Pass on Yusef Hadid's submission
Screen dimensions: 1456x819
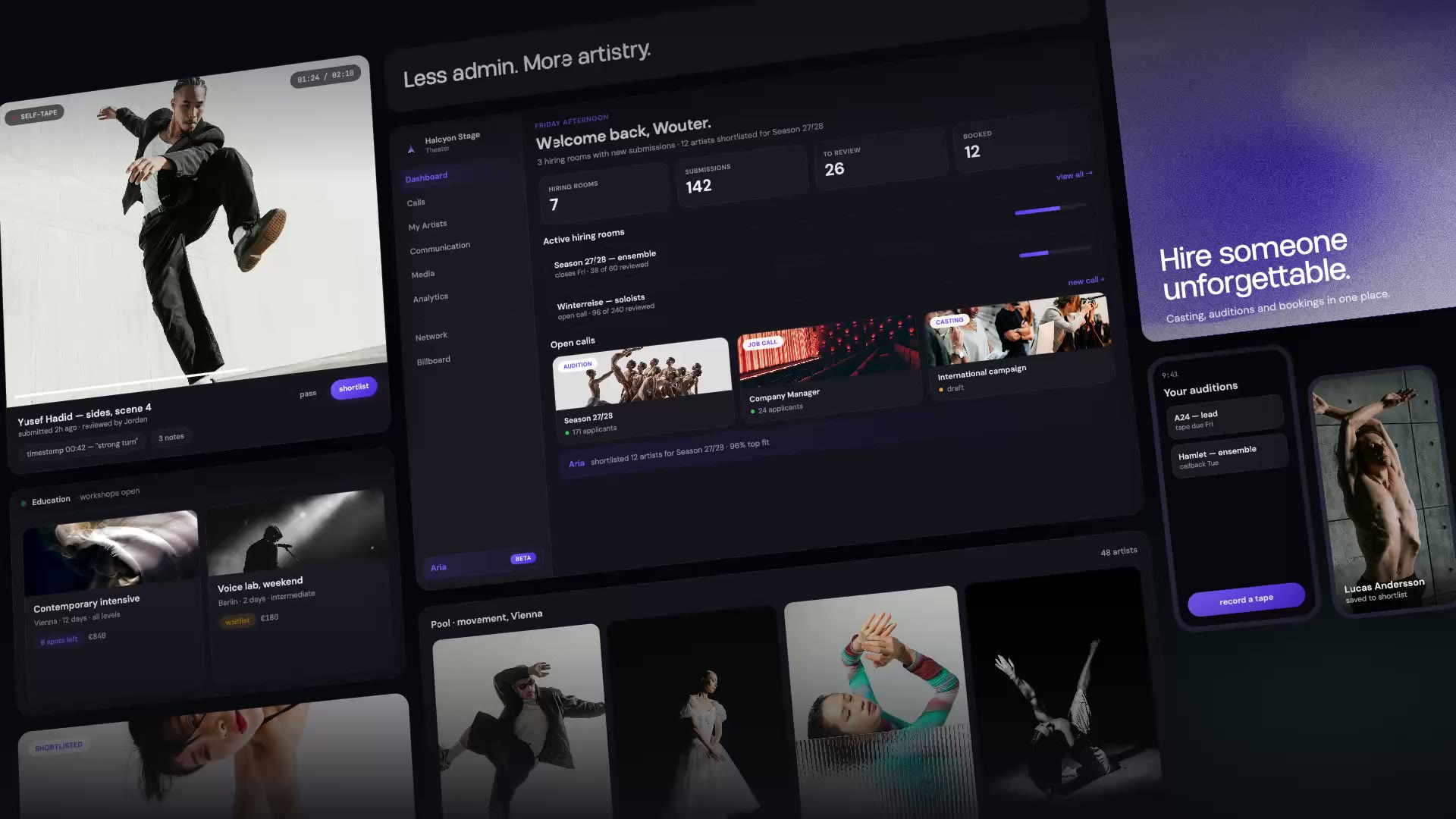click(x=308, y=394)
